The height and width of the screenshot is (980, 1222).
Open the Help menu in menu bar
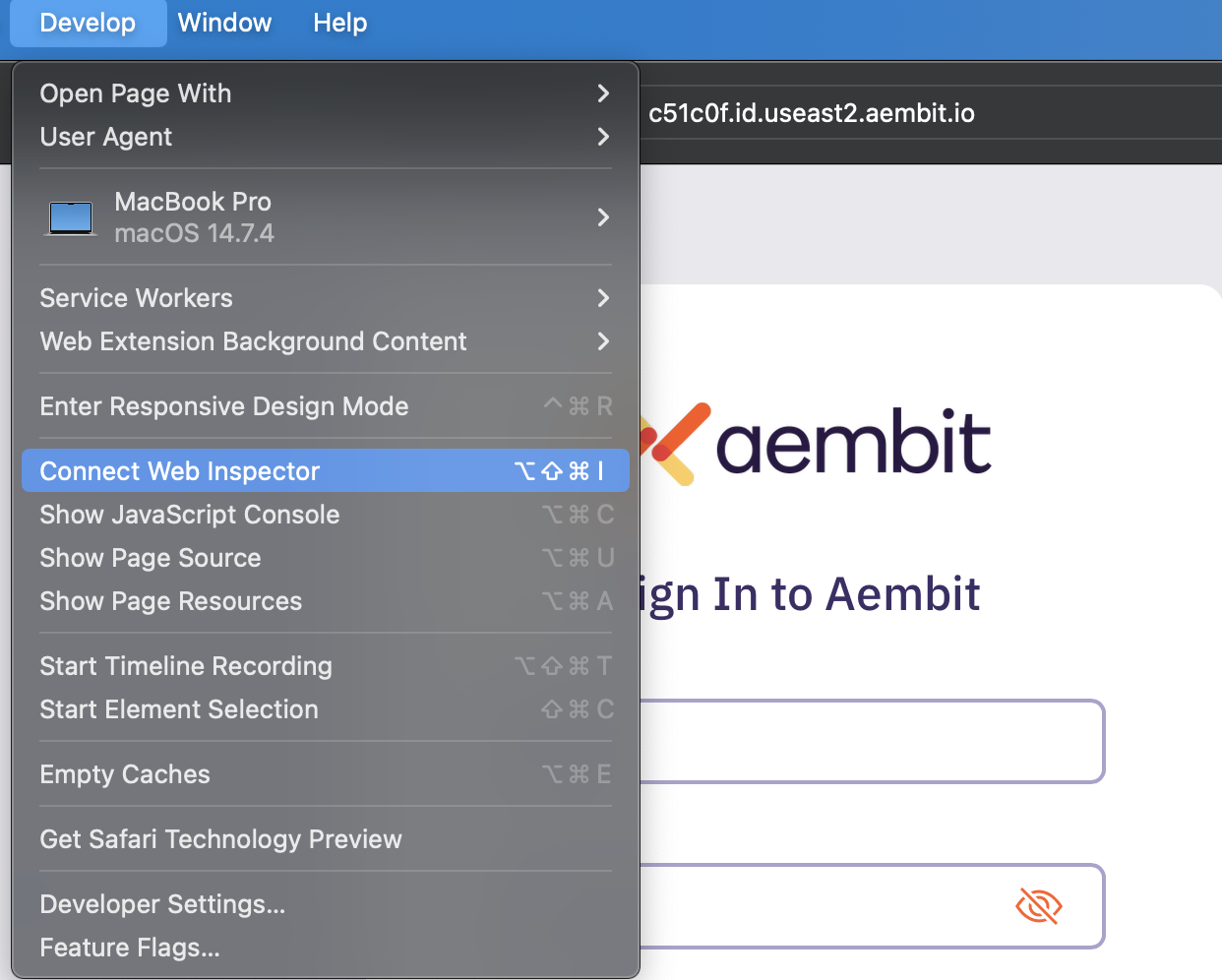click(339, 23)
